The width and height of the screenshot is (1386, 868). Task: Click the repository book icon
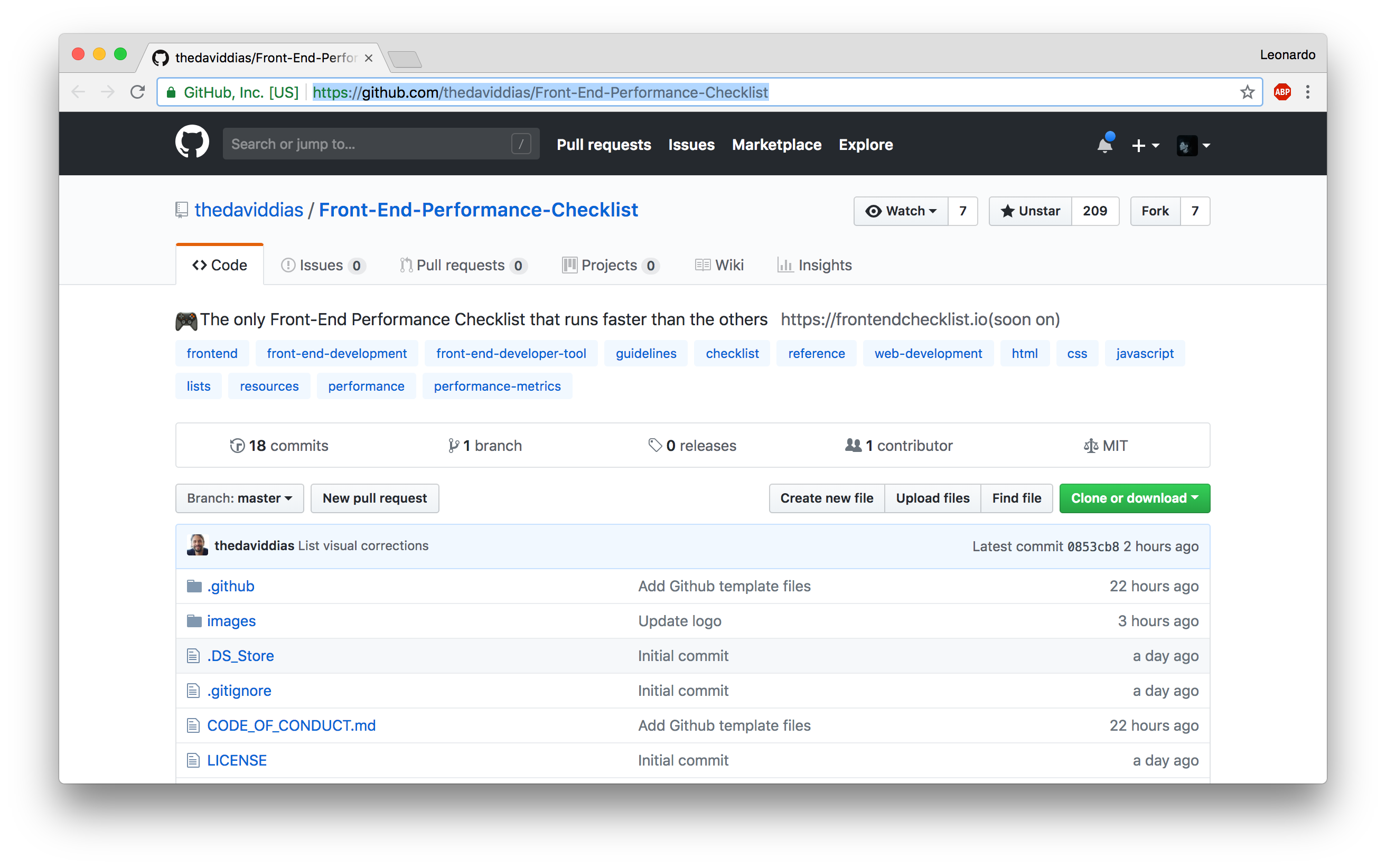point(181,210)
